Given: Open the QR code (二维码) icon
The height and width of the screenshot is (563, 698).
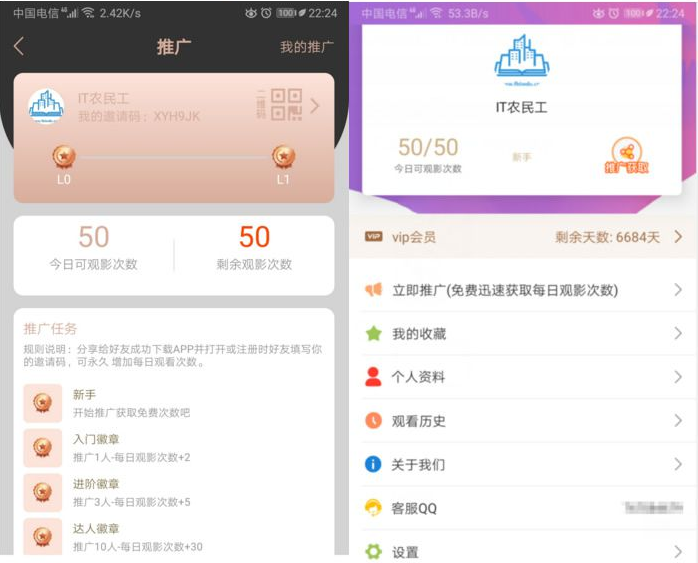Looking at the screenshot, I should coord(286,105).
